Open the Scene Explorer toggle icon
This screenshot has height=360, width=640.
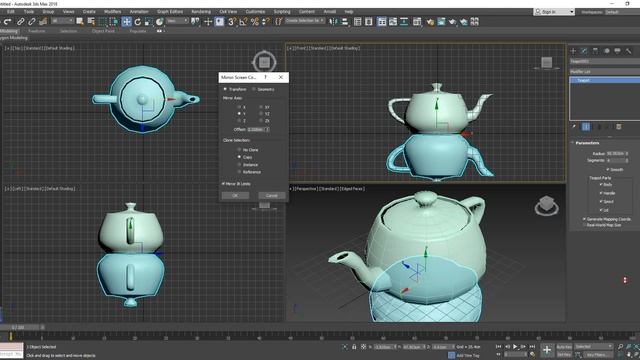358,22
